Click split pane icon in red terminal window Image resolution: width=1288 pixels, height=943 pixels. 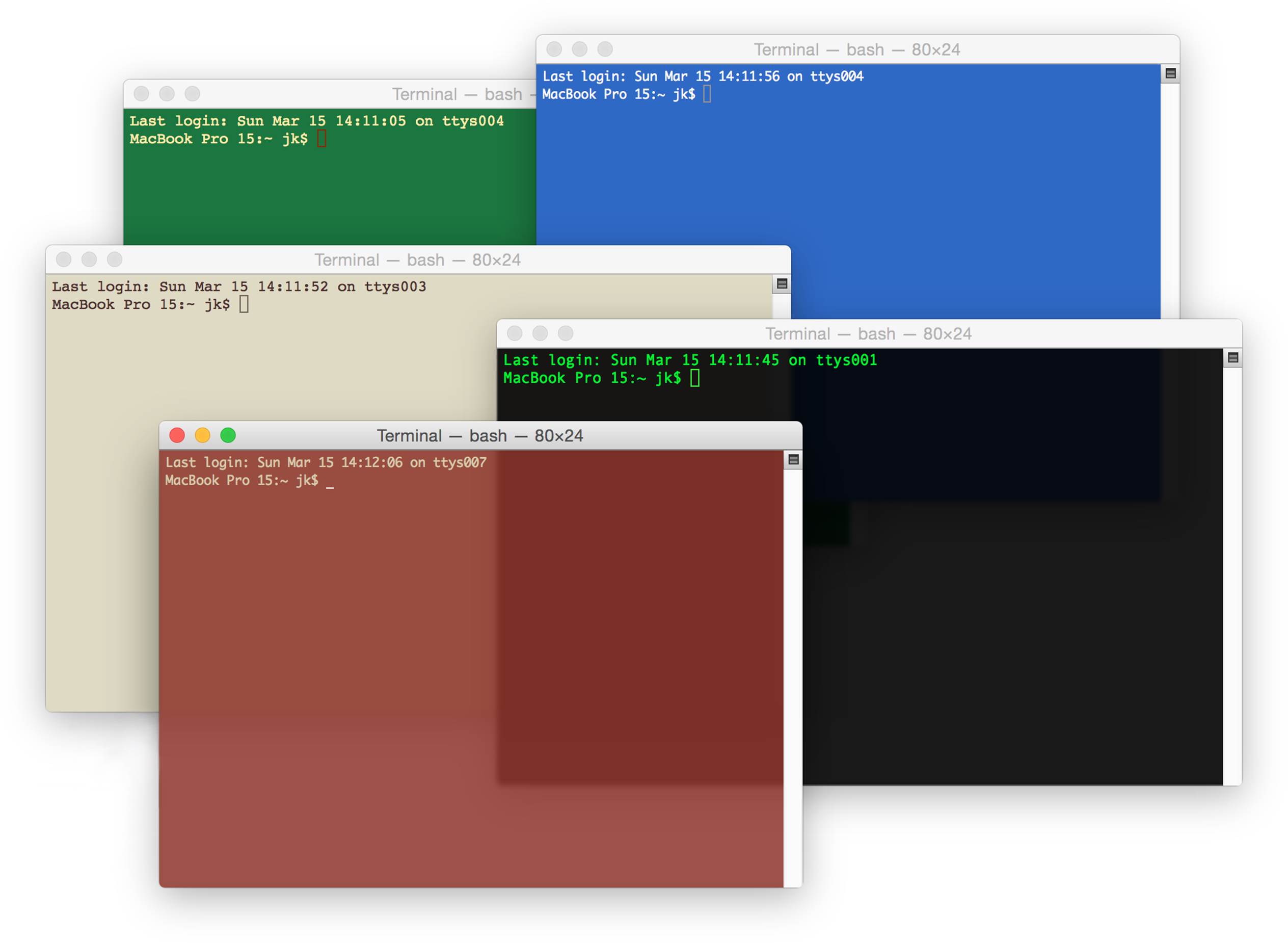(793, 459)
